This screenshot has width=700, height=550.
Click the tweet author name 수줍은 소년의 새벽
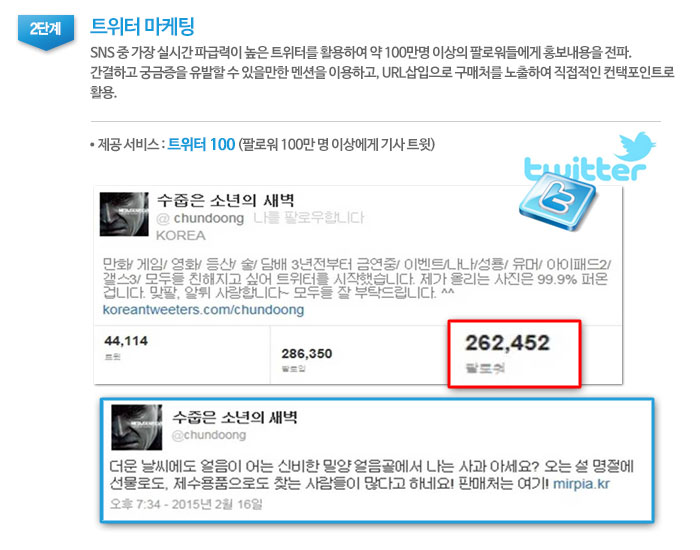235,417
